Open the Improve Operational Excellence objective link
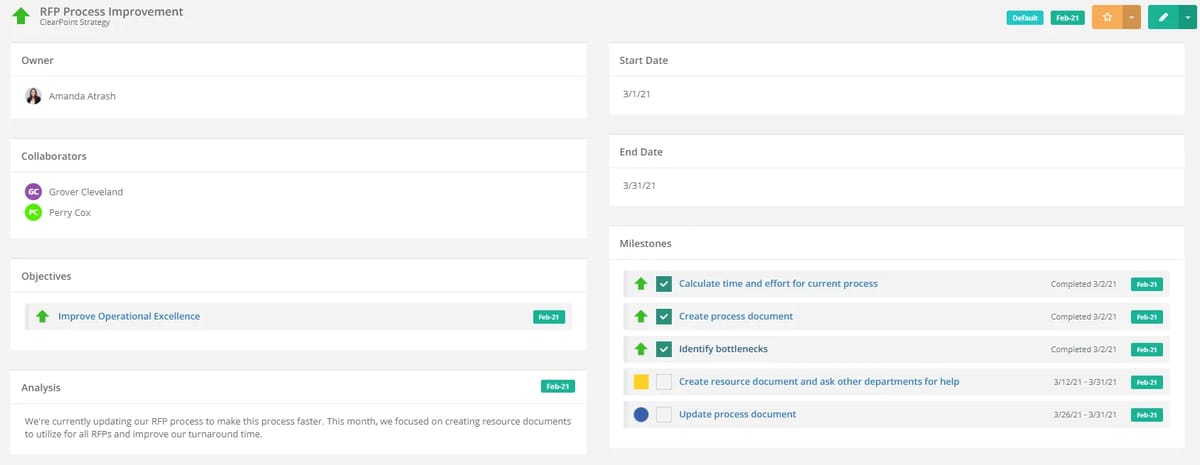The image size is (1200, 465). click(x=129, y=316)
